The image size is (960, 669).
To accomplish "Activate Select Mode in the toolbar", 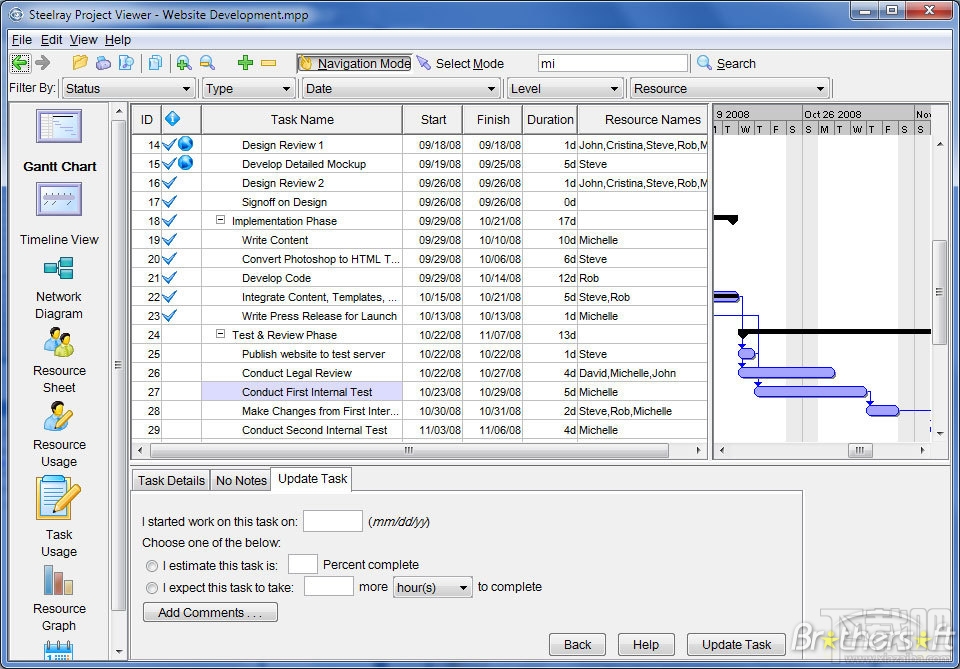I will [x=466, y=62].
